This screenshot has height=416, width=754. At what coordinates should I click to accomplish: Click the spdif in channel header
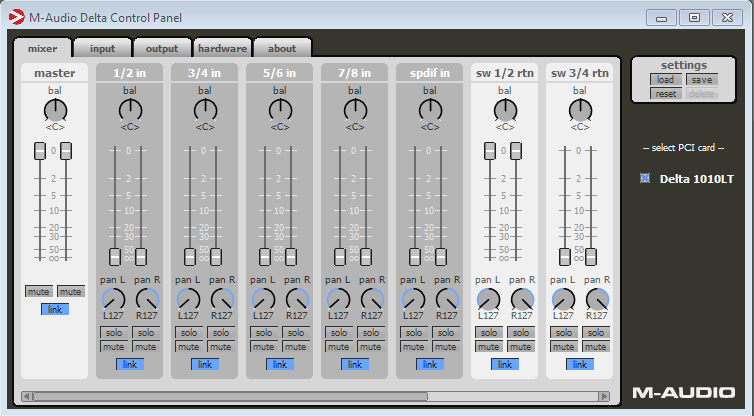(x=429, y=73)
